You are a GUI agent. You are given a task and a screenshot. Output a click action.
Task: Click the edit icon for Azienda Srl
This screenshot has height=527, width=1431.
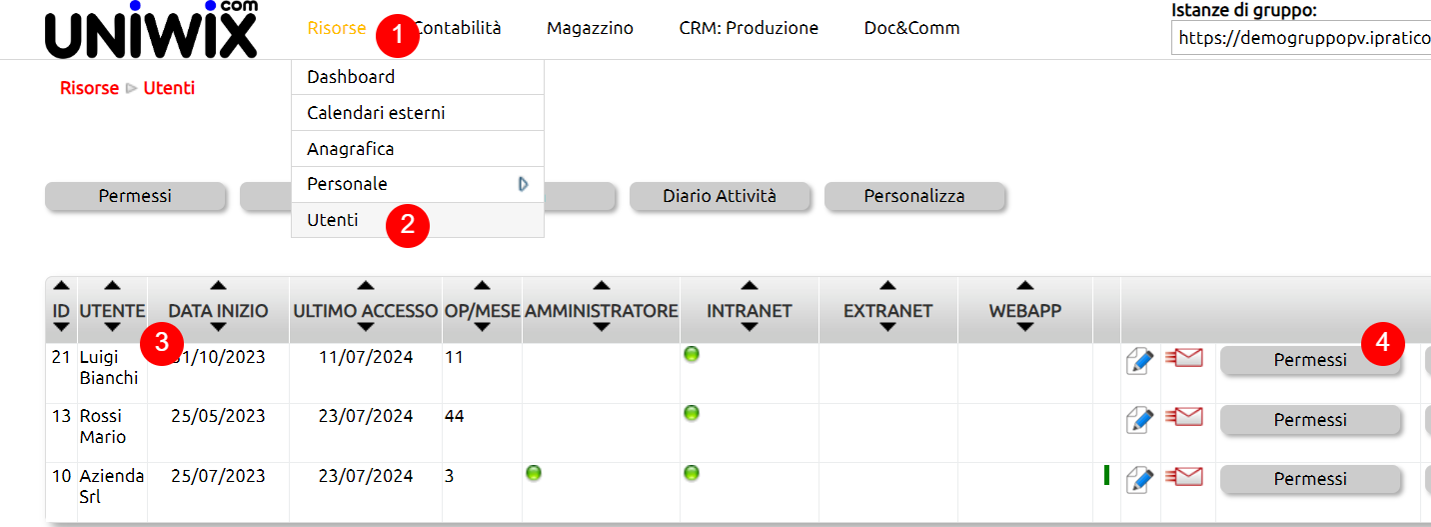[x=1139, y=479]
